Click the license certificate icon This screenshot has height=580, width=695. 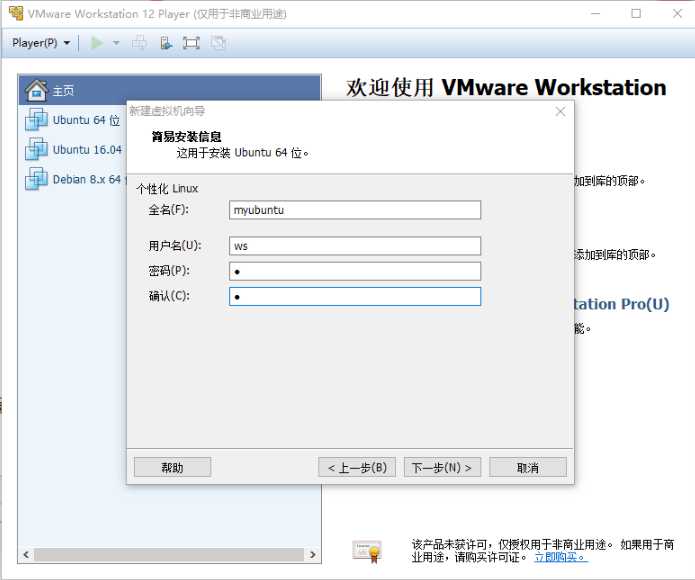click(x=367, y=551)
